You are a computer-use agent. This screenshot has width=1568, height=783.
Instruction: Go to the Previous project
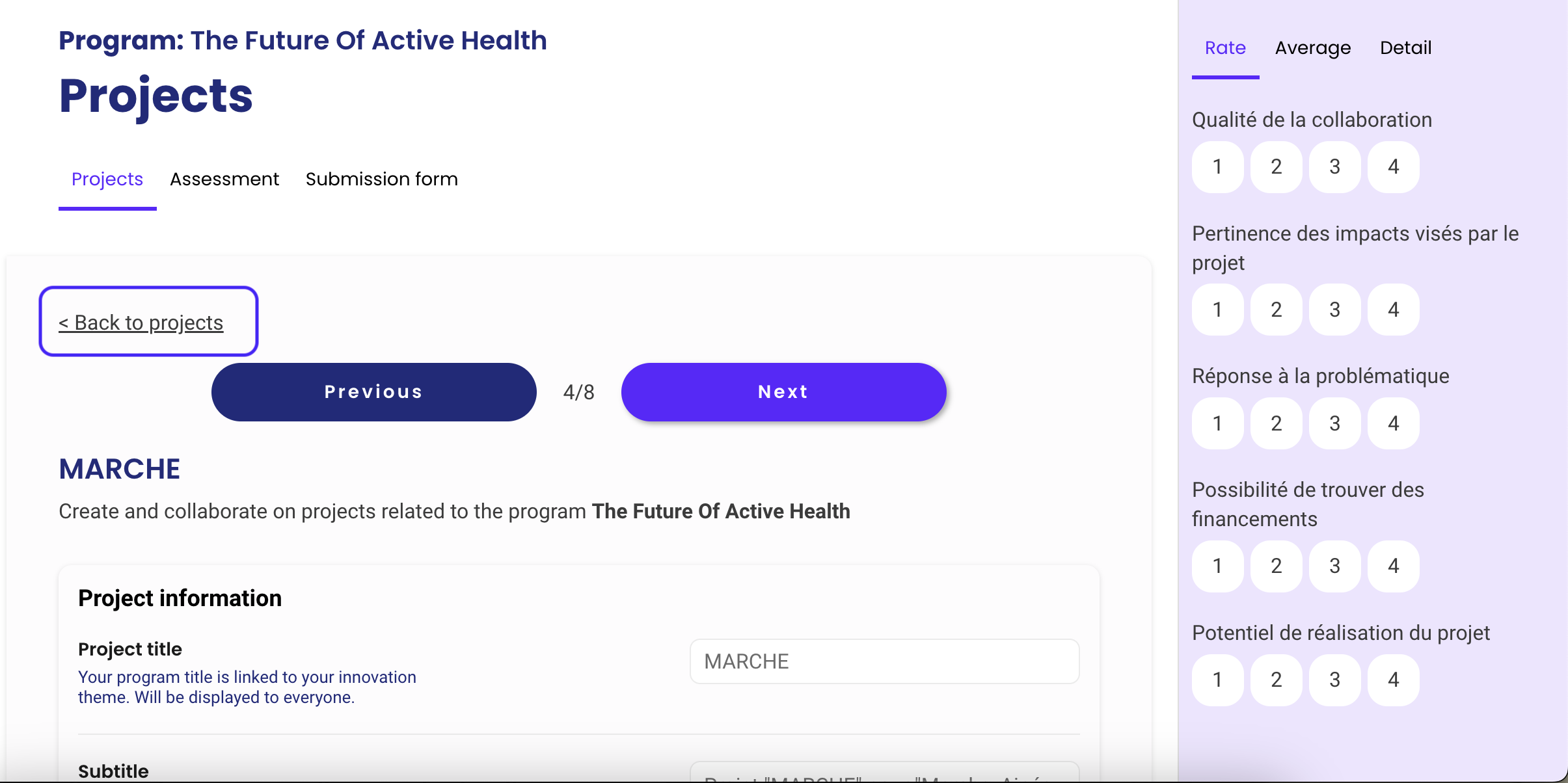(x=374, y=392)
